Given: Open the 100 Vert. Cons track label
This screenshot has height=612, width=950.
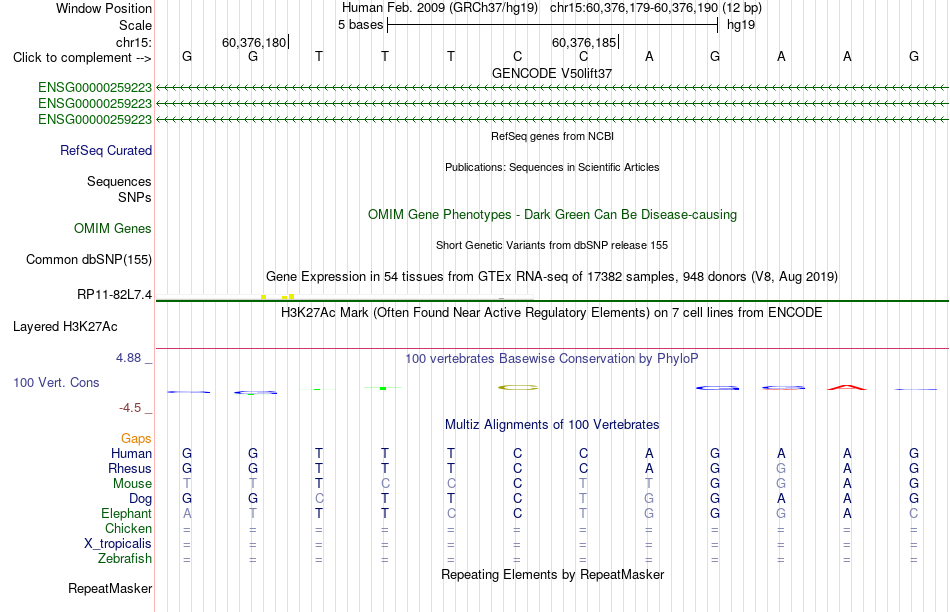Looking at the screenshot, I should (56, 382).
